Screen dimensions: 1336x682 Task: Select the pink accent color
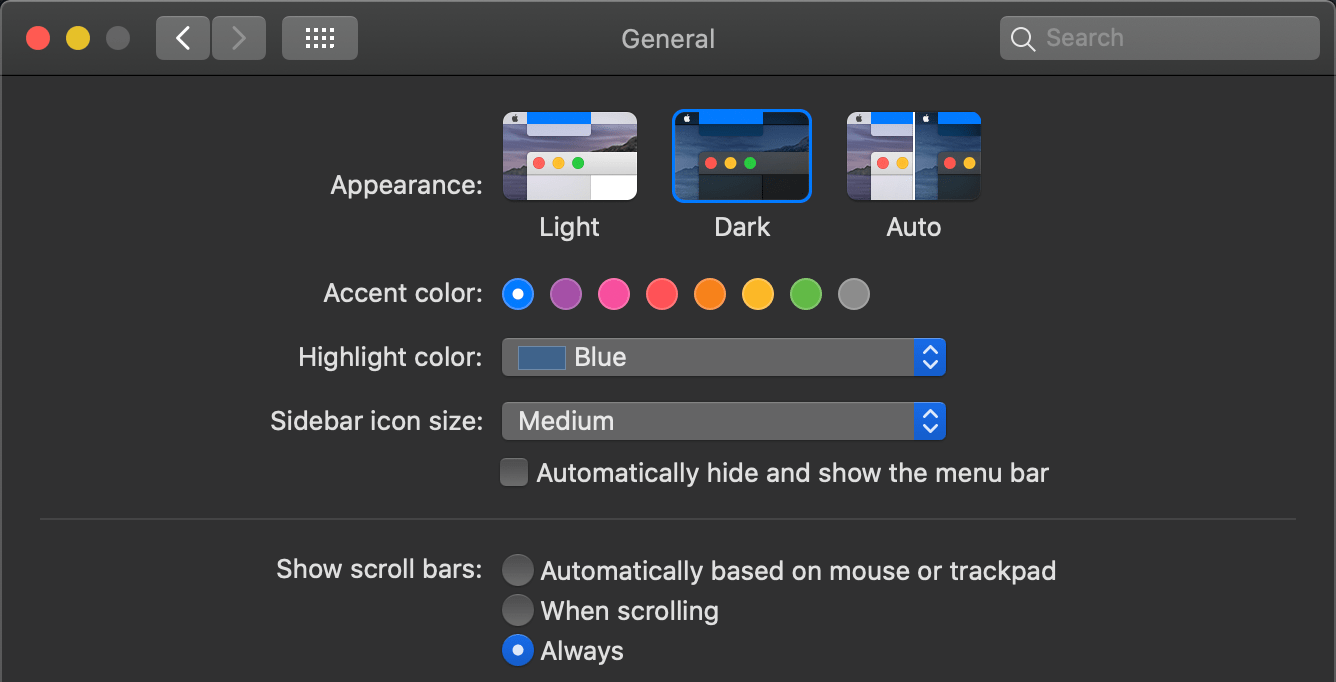coord(614,294)
